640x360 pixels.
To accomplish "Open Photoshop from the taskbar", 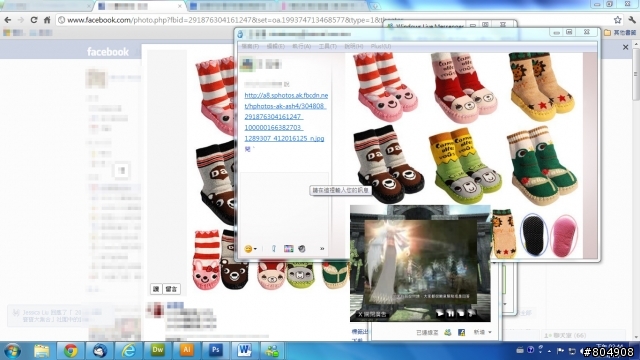I will 216,350.
